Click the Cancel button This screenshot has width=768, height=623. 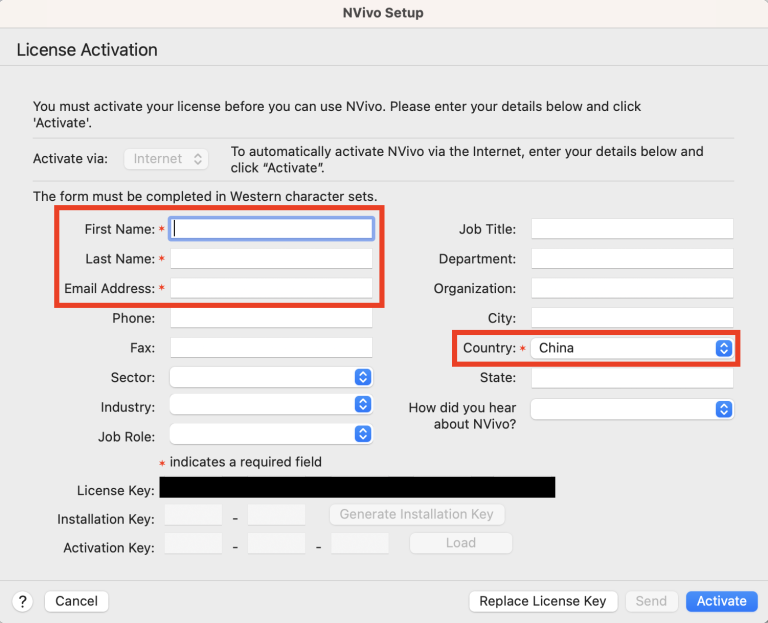[x=76, y=601]
